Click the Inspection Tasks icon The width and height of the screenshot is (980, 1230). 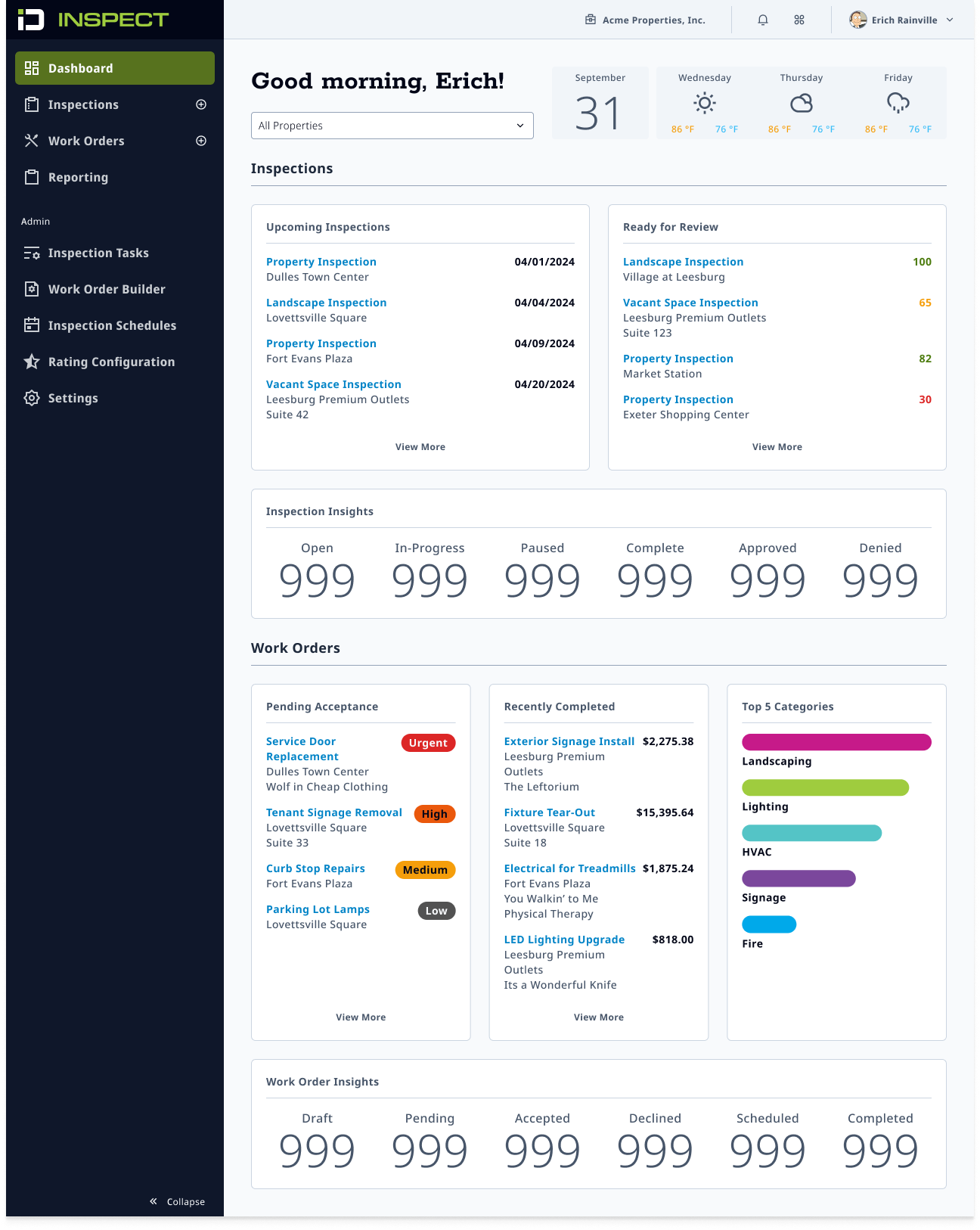click(x=32, y=253)
